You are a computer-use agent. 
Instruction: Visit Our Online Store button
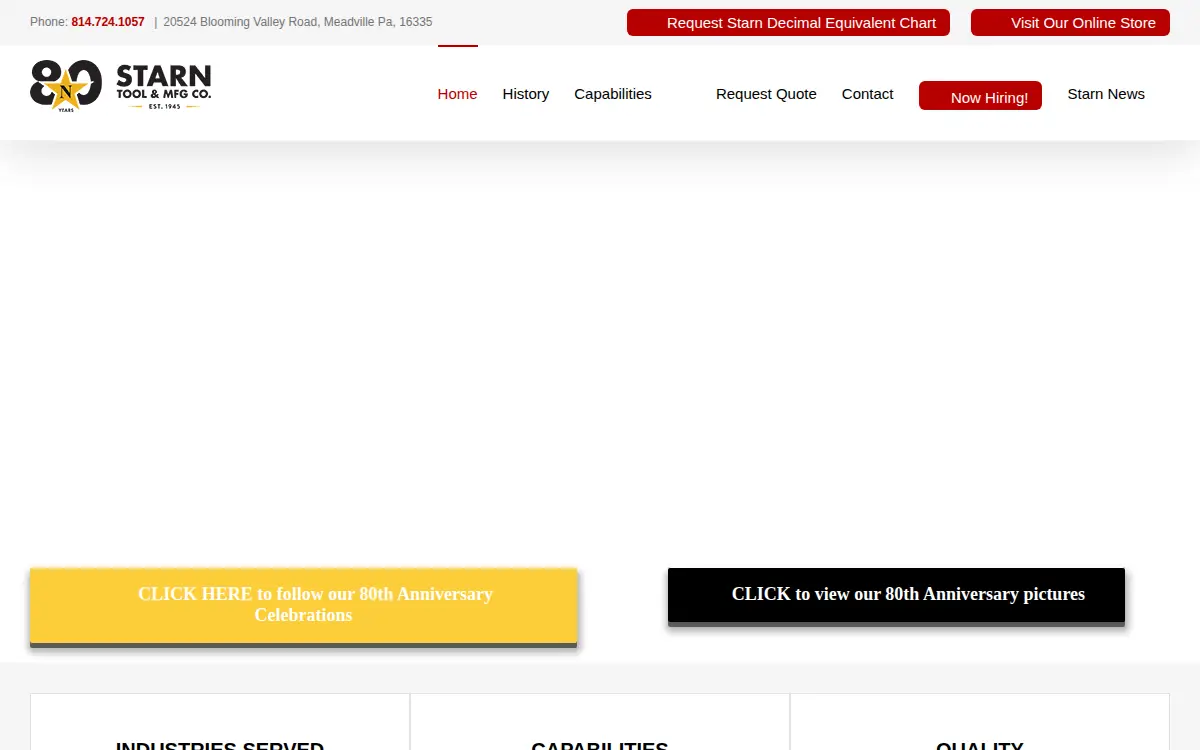click(1070, 23)
